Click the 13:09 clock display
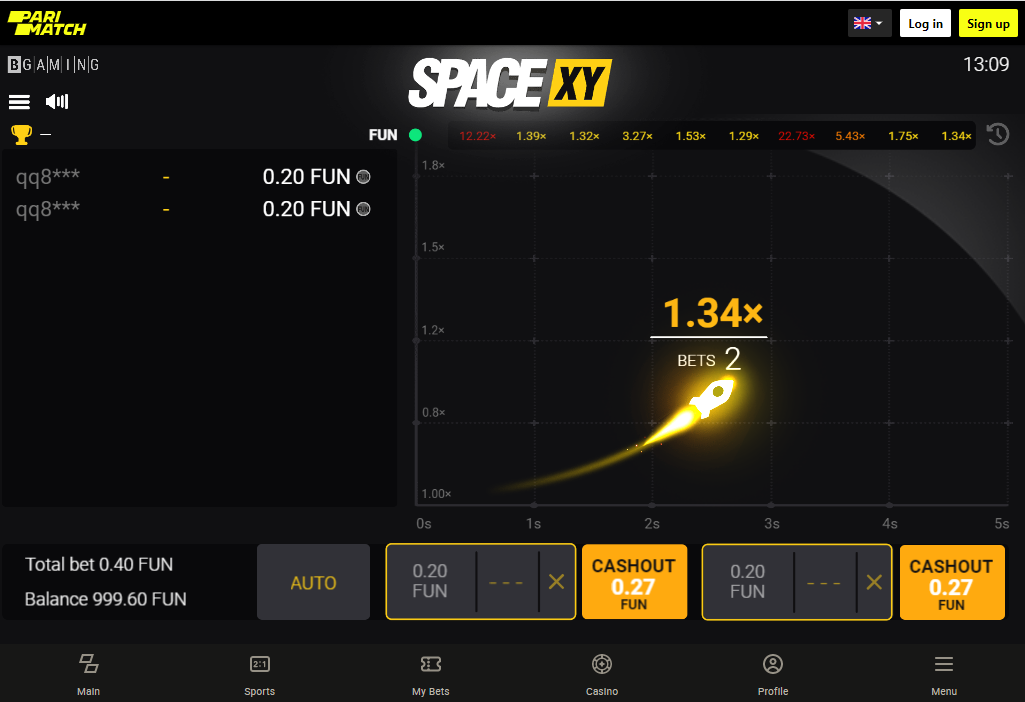The height and width of the screenshot is (702, 1025). point(986,64)
